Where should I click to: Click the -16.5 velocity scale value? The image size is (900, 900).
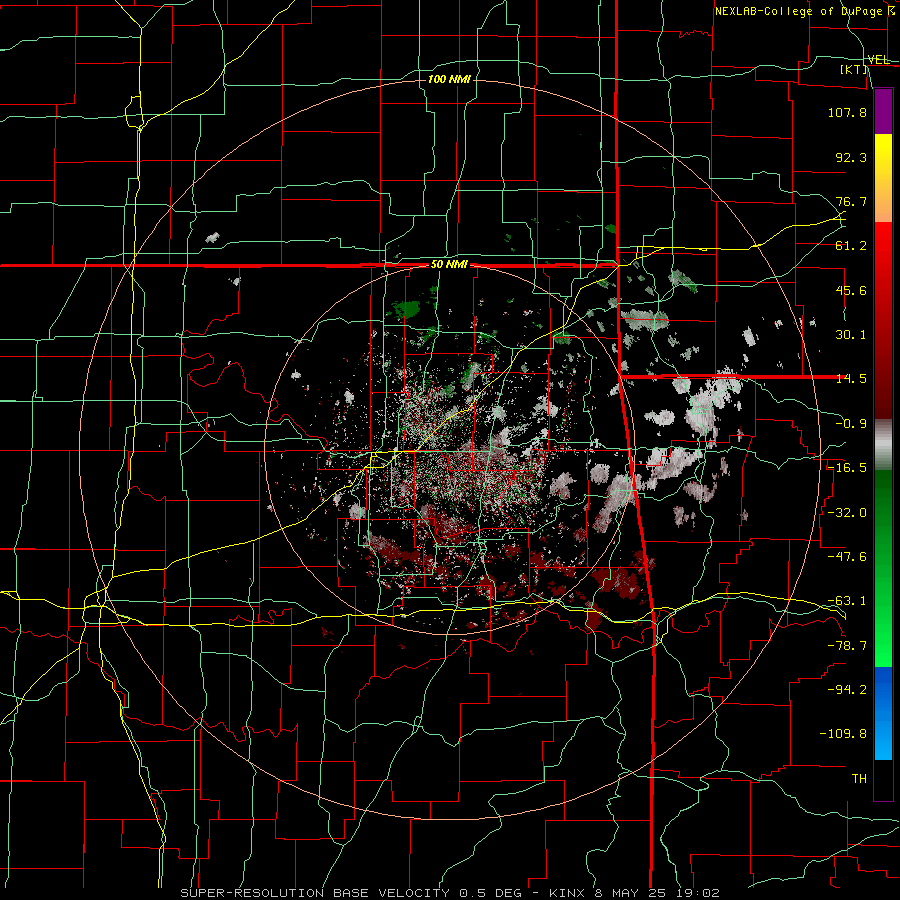tap(847, 468)
